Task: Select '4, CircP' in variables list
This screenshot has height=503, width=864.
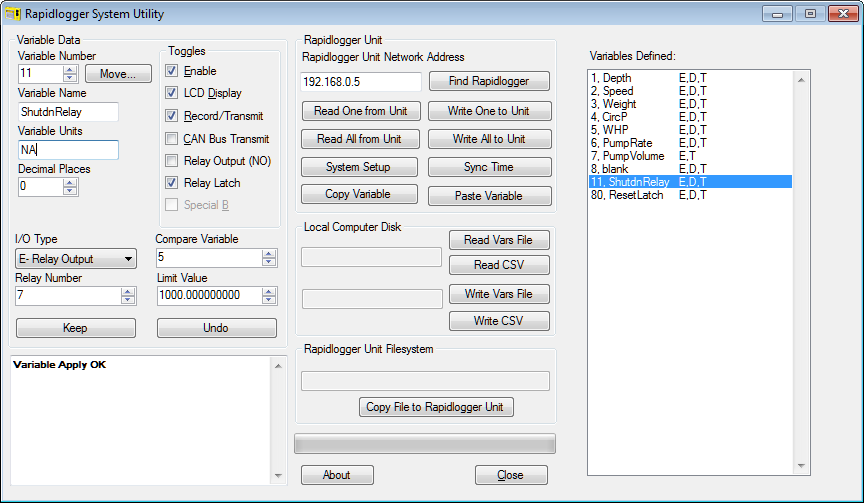Action: pyautogui.click(x=690, y=117)
